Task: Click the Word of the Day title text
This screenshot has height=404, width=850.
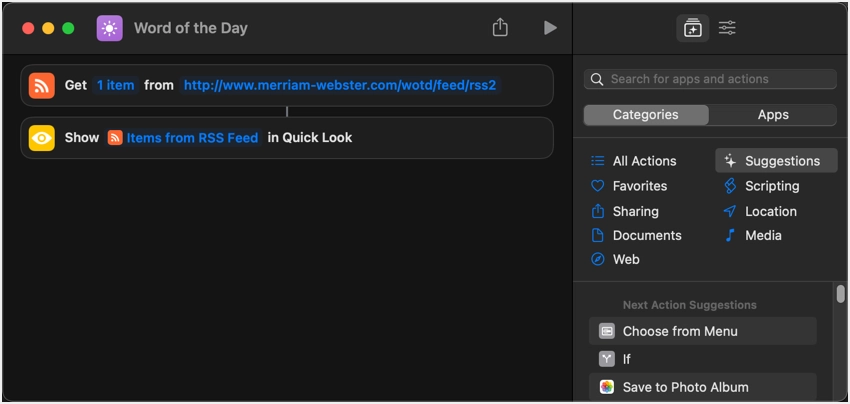Action: coord(191,28)
